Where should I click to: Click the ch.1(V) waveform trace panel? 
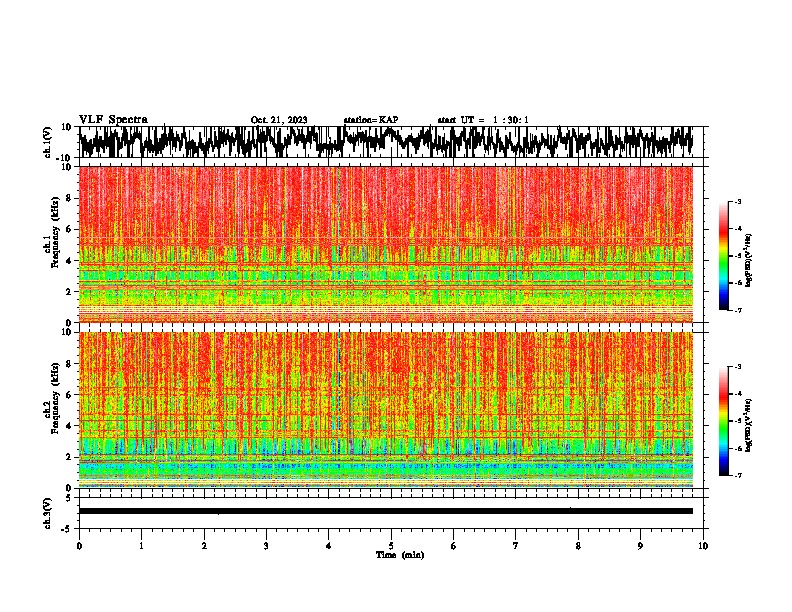386,142
